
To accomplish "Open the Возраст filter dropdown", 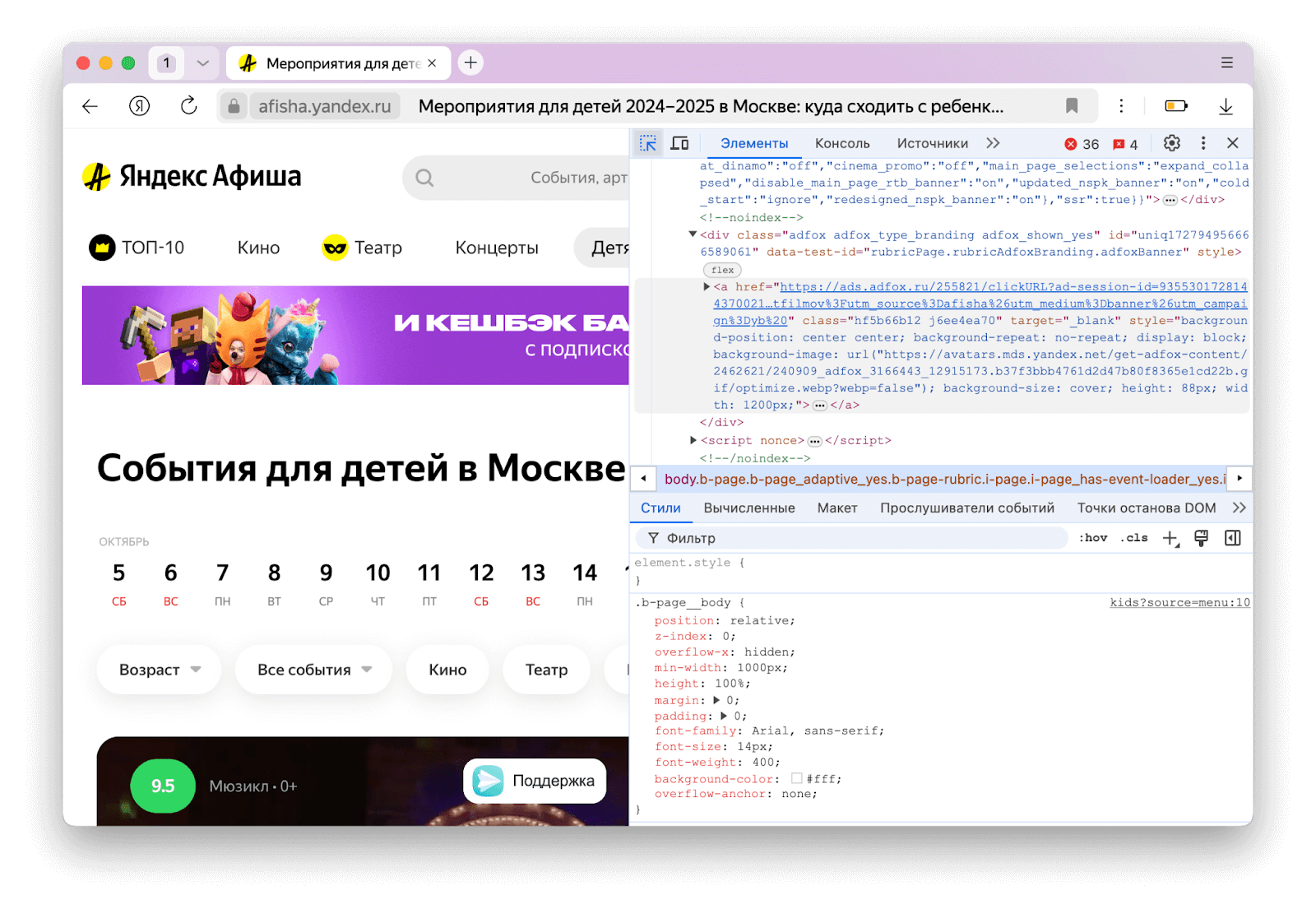I will tap(159, 670).
